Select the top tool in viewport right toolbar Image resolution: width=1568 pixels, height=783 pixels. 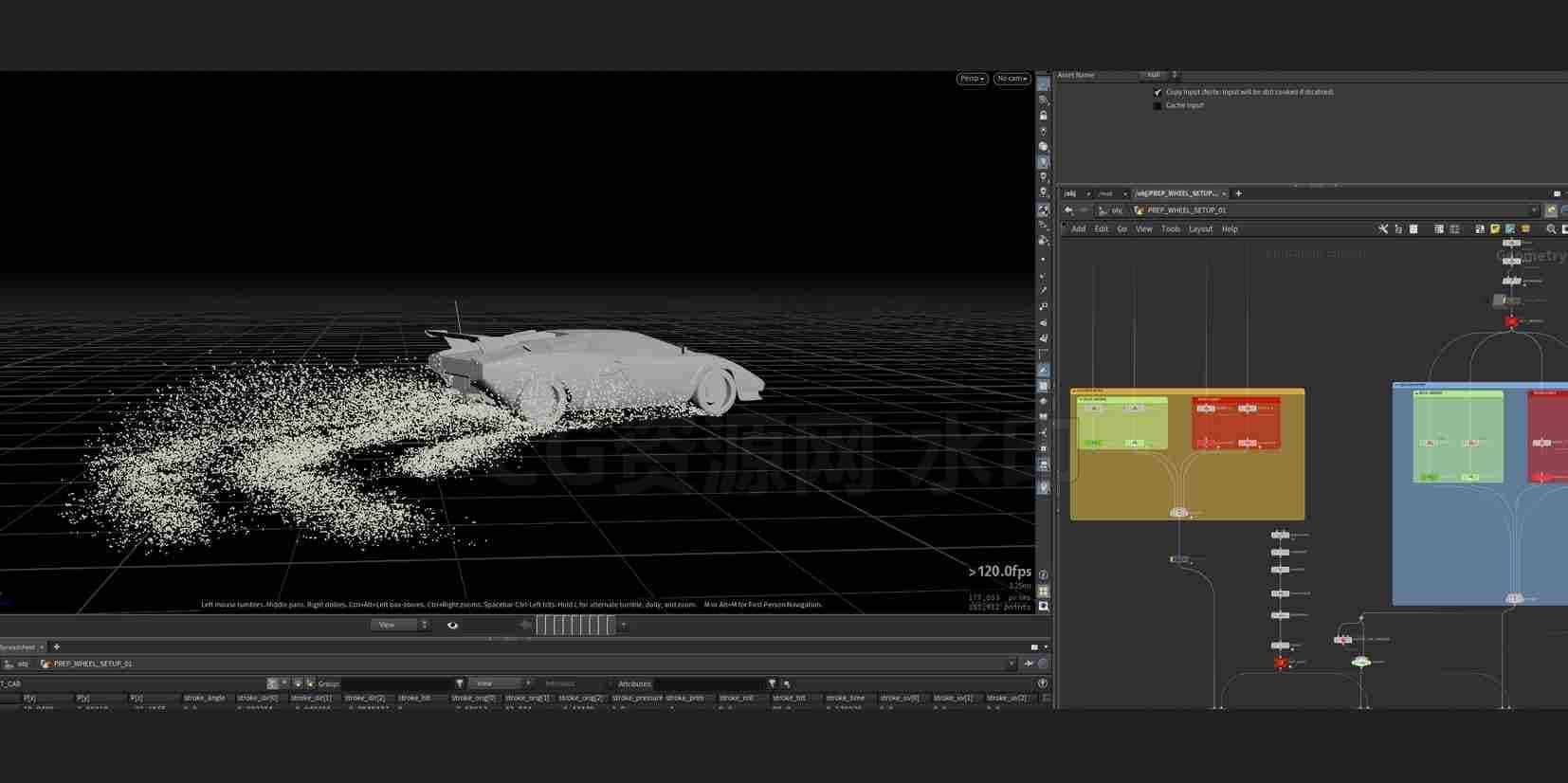coord(1043,84)
